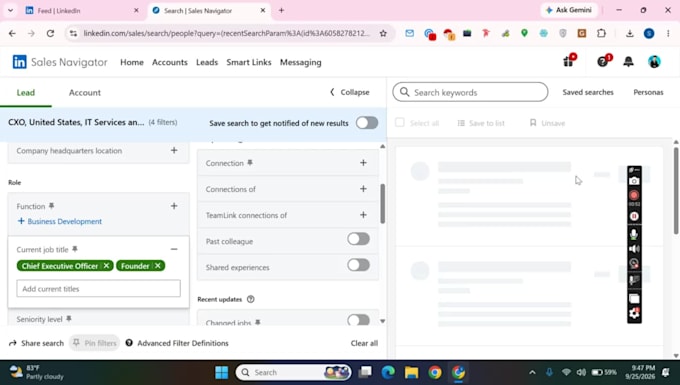Open Windows Start menu
Screen dimensions: 680x385
(x=222, y=372)
